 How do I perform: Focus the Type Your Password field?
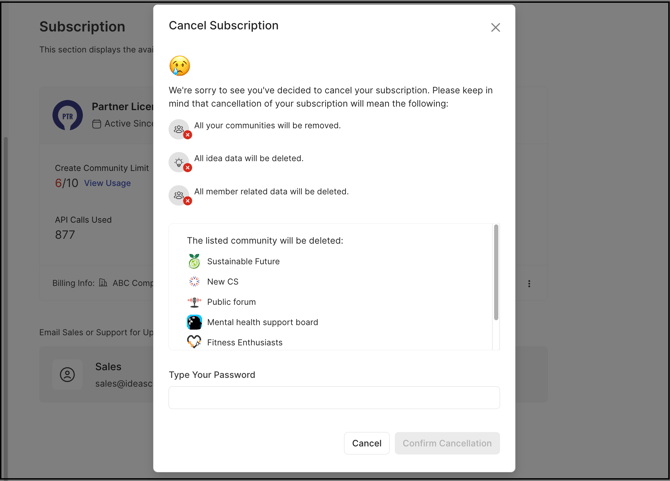pos(334,398)
